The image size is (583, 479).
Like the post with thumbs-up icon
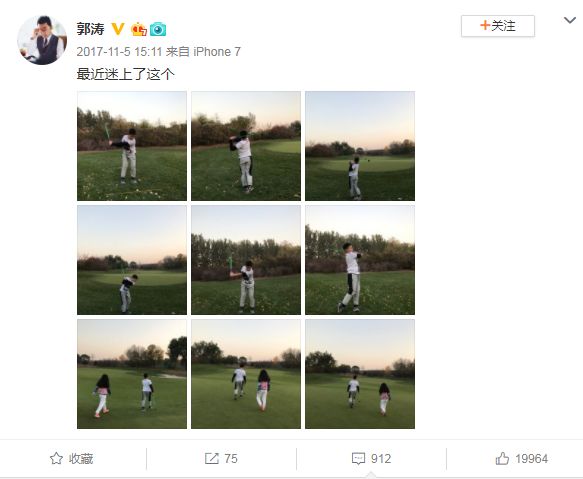pyautogui.click(x=502, y=459)
